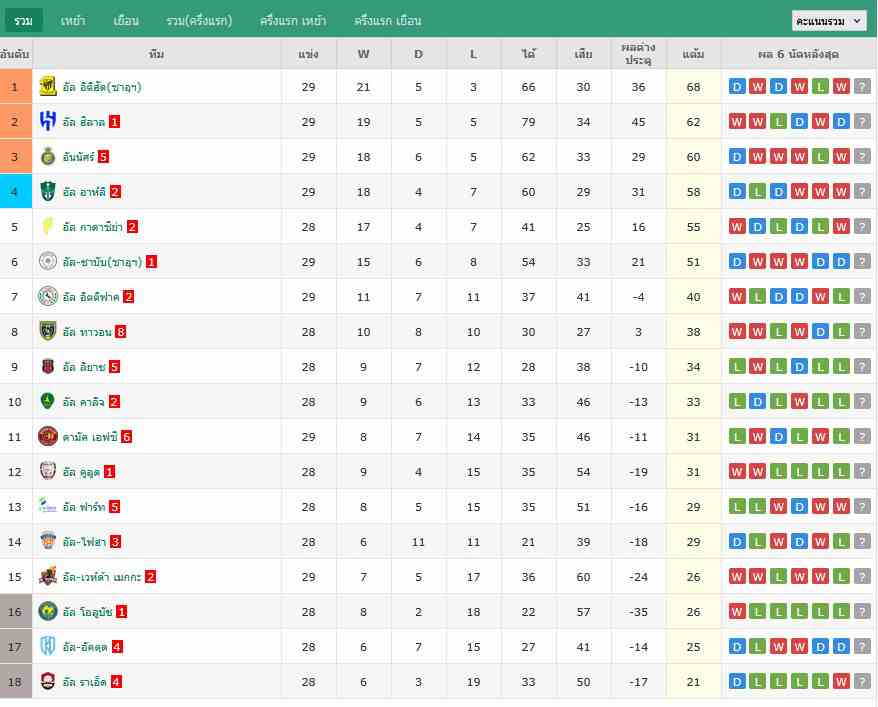Viewport: 878px width, 707px height.
Task: Click the red badge beside อัล ทาวอน
Action: click(121, 332)
